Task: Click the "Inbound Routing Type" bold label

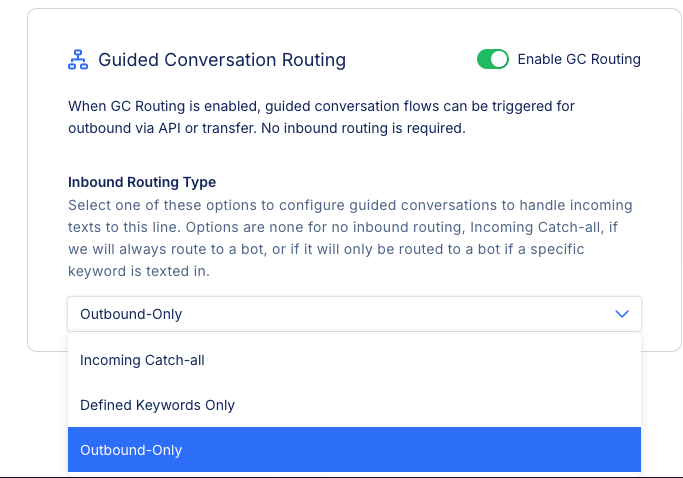Action: tap(142, 182)
